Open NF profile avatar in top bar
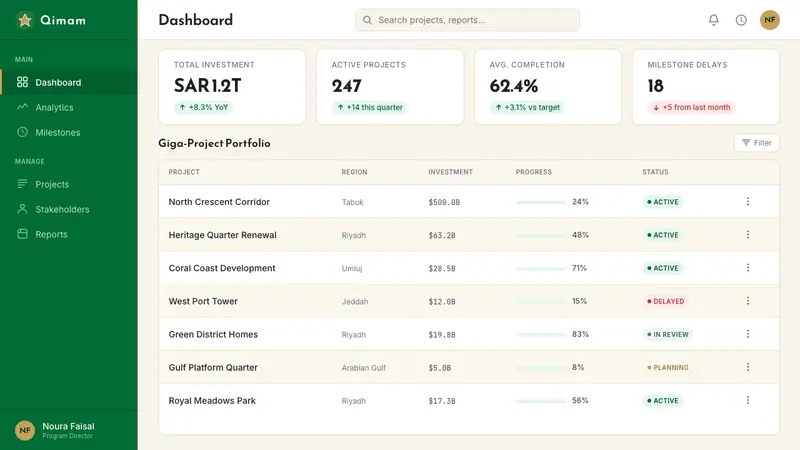The image size is (800, 450). 769,20
